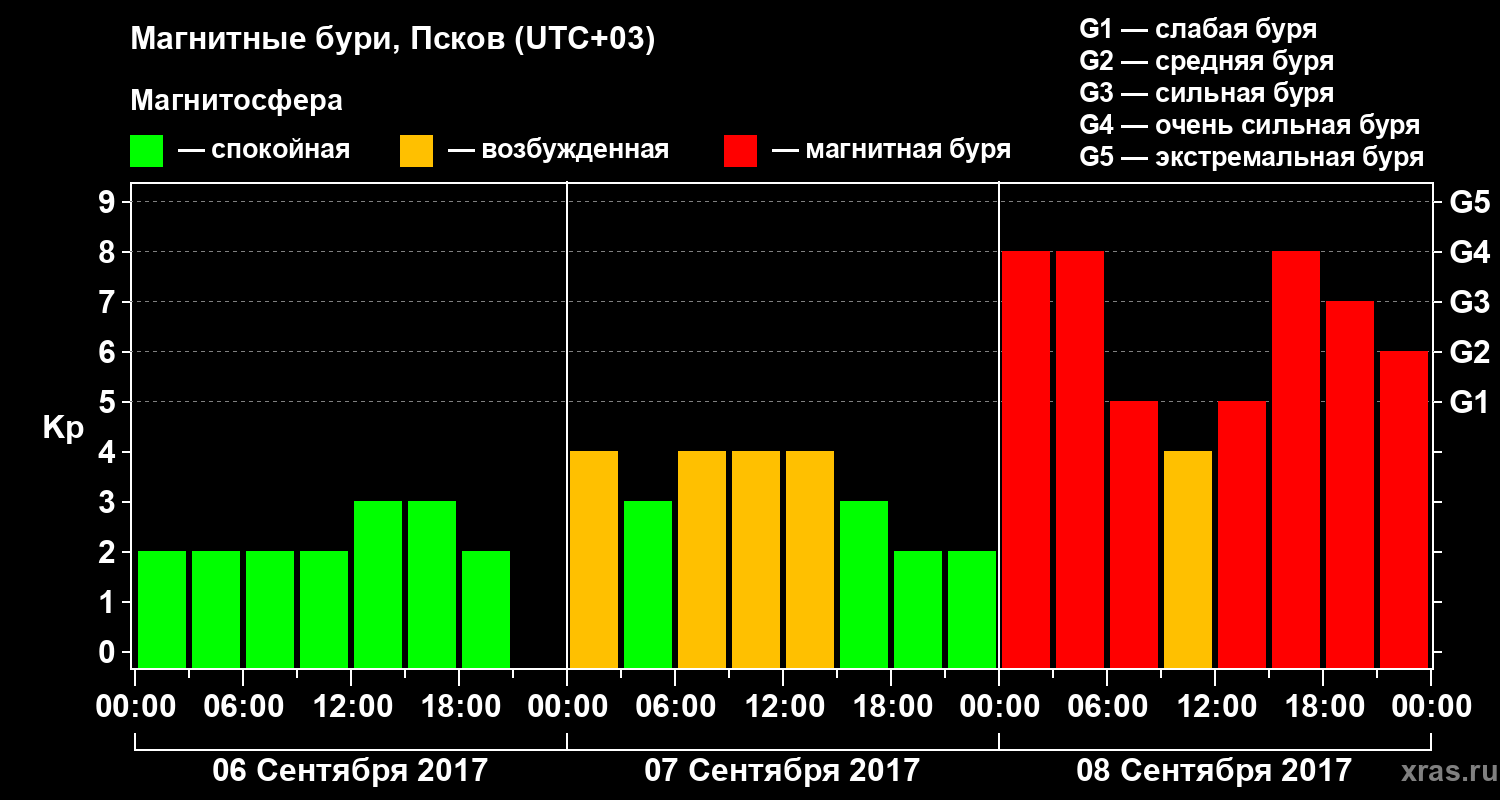The height and width of the screenshot is (800, 1500).
Task: Select the '— возбужденная' legend label
Action: (558, 150)
